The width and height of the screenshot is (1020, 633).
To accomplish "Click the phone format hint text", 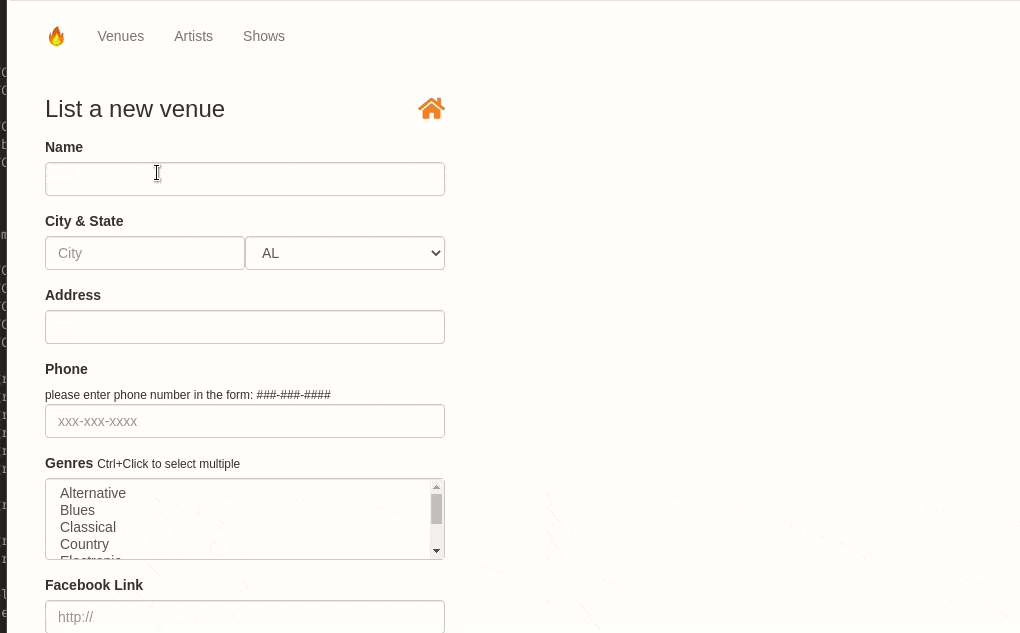I will click(x=188, y=395).
